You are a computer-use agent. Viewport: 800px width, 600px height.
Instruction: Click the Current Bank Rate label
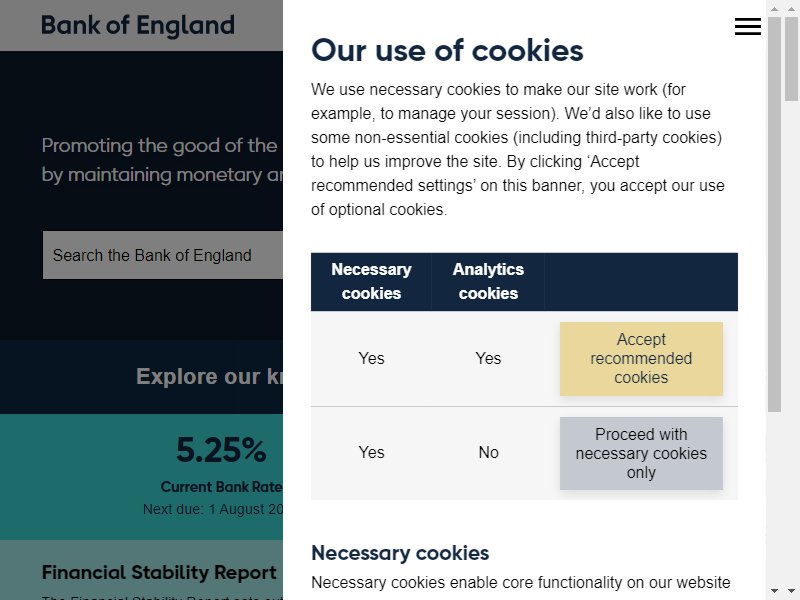221,487
